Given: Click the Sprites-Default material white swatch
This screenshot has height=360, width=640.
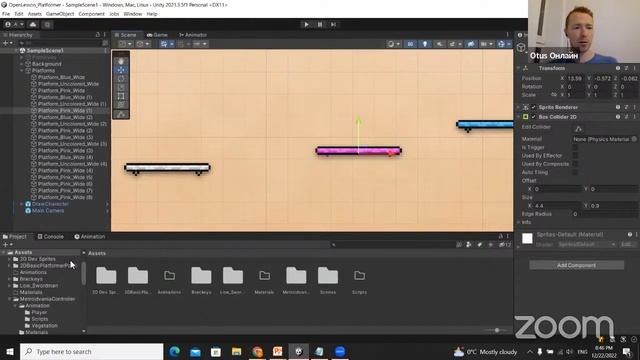Looking at the screenshot, I should pos(527,238).
